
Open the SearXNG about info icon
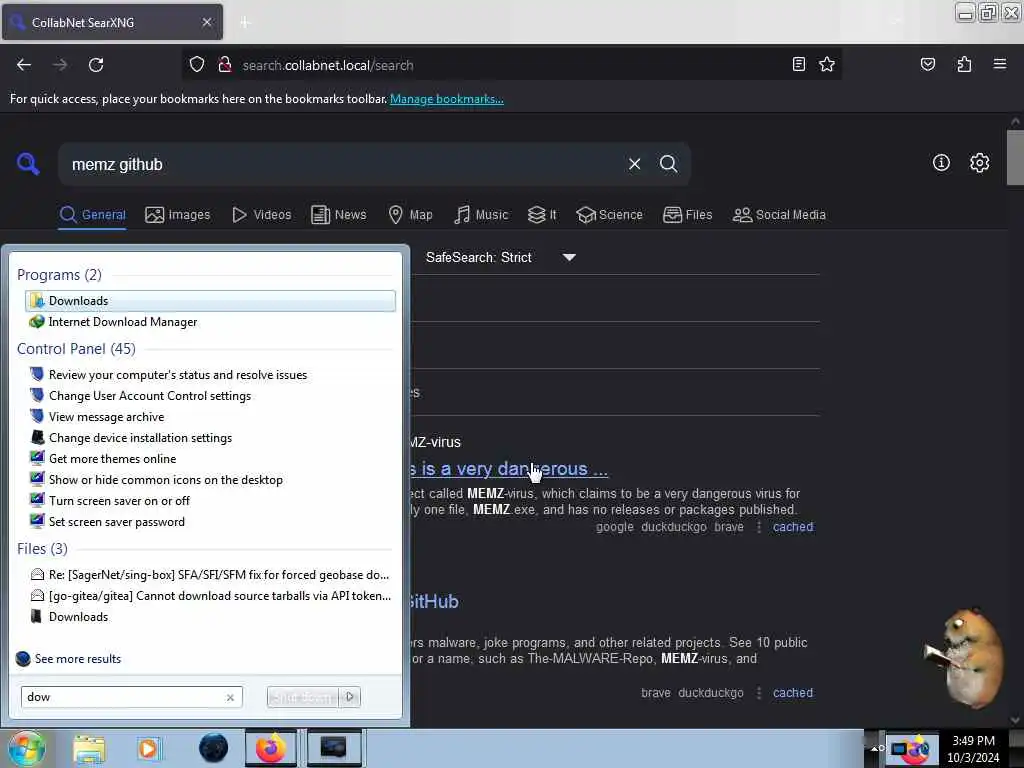pyautogui.click(x=941, y=163)
